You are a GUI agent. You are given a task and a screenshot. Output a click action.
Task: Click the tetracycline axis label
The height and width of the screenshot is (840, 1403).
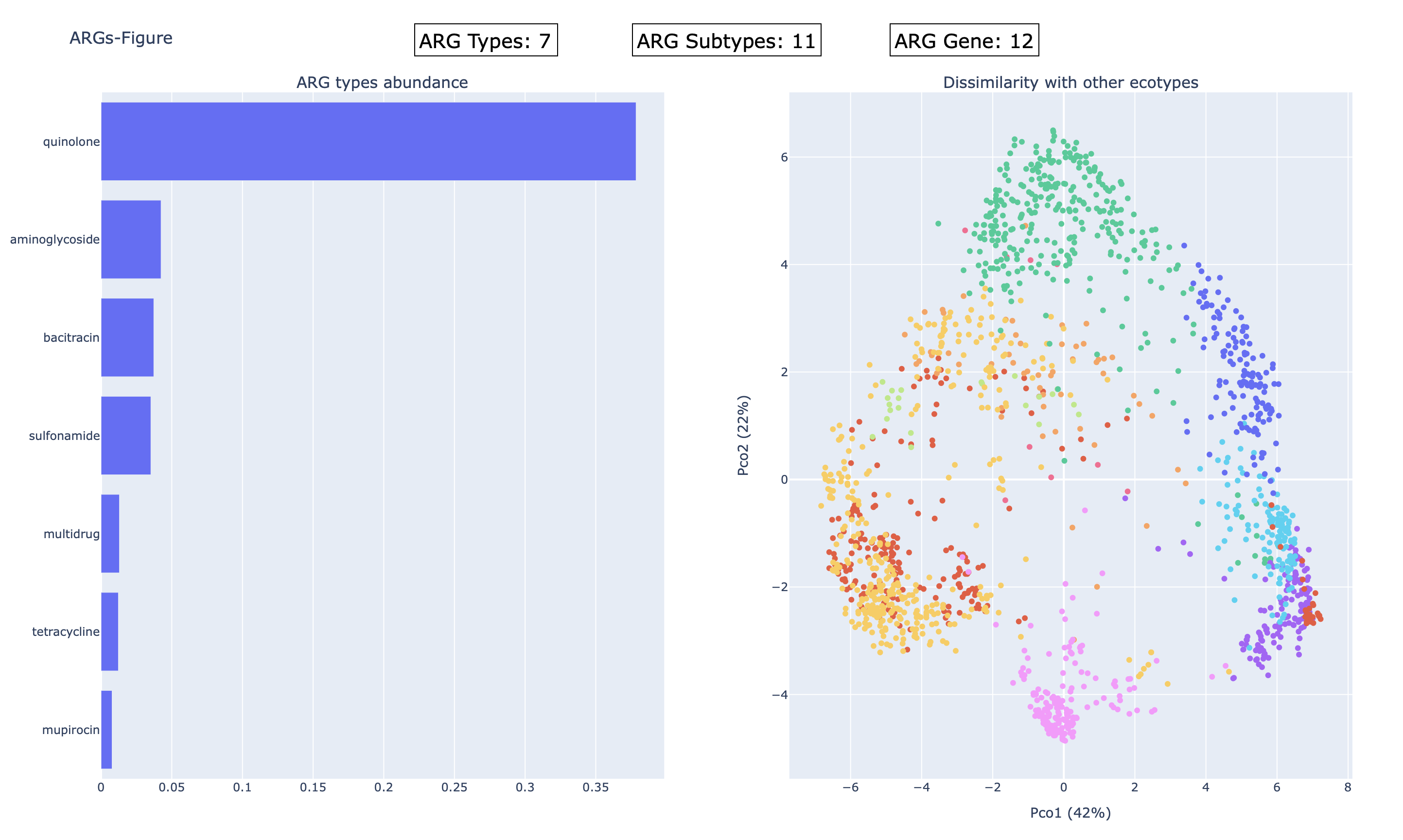tap(66, 631)
